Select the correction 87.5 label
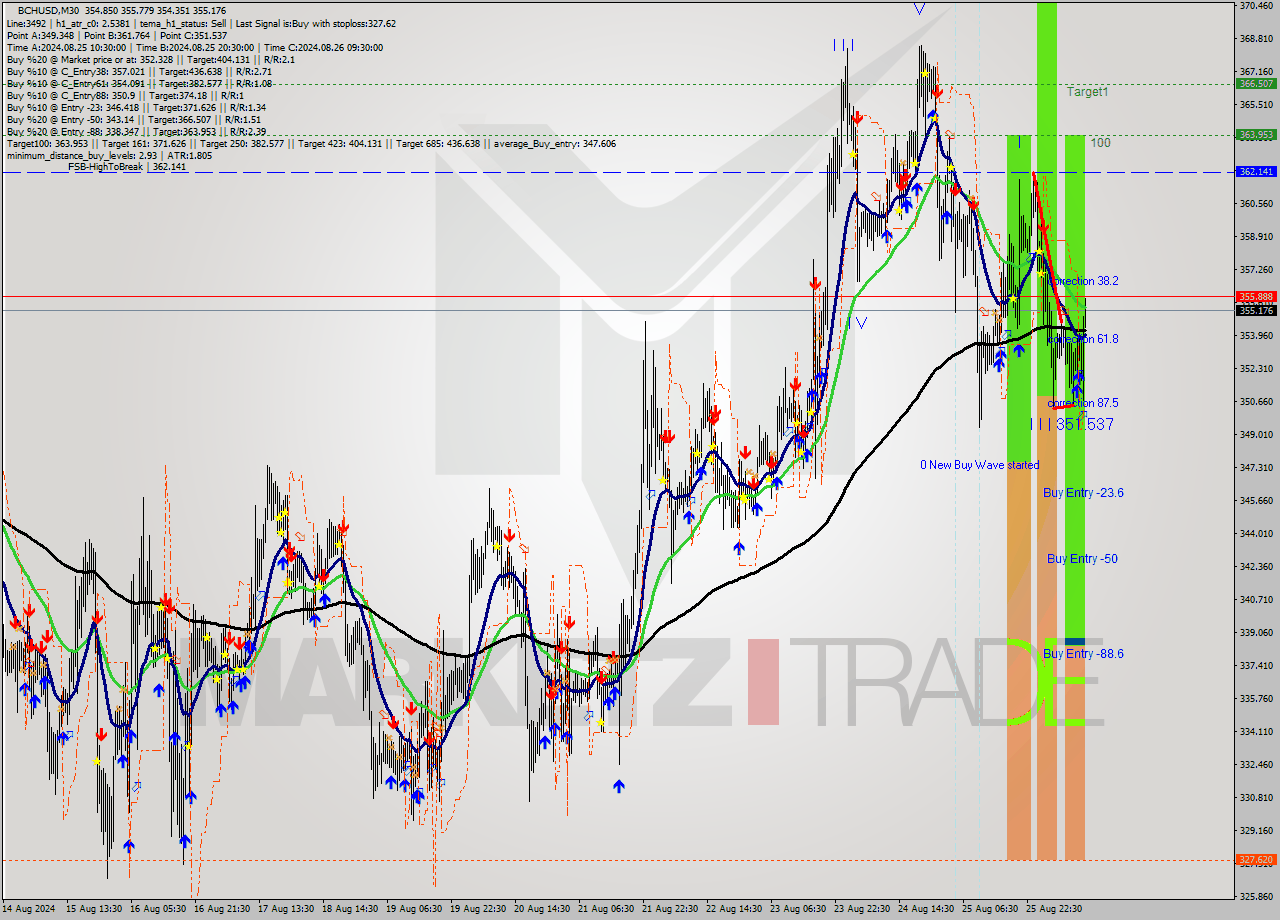1280x920 pixels. click(1083, 403)
